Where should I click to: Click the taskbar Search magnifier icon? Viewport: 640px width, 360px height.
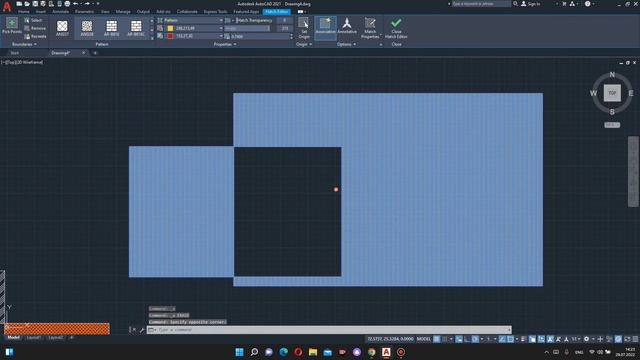point(254,352)
